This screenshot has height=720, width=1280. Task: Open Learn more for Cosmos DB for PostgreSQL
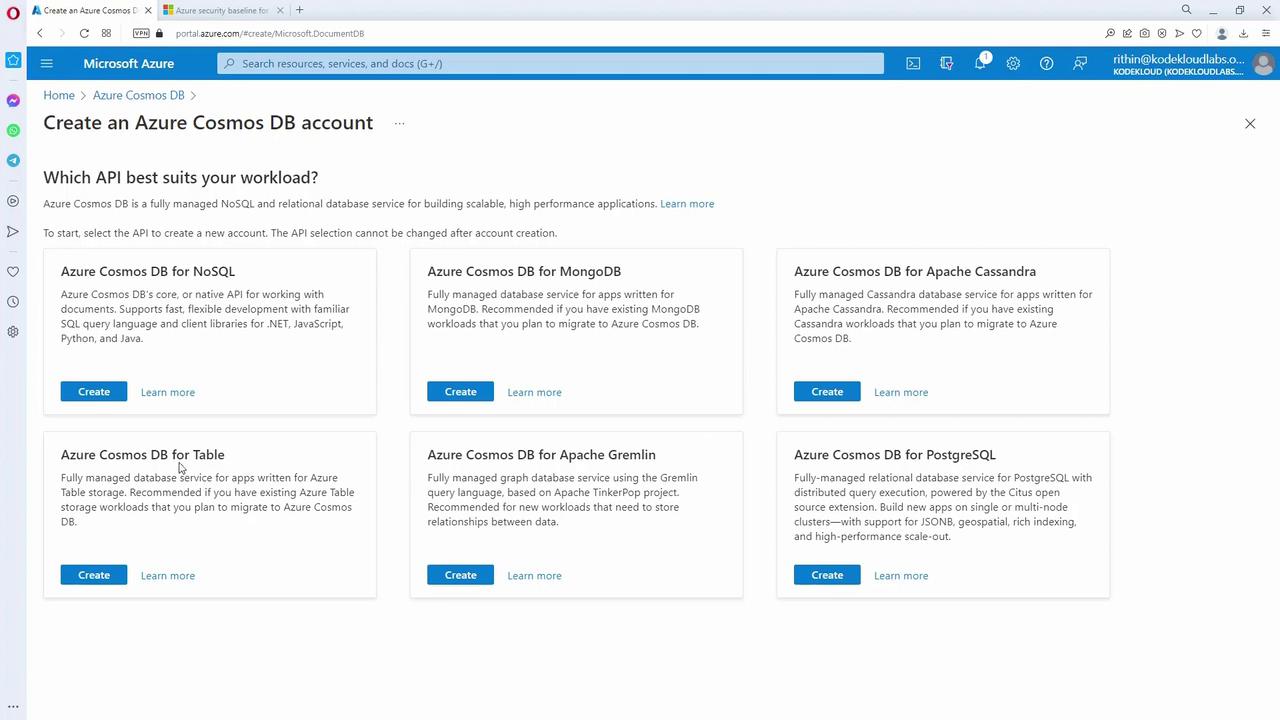click(901, 575)
